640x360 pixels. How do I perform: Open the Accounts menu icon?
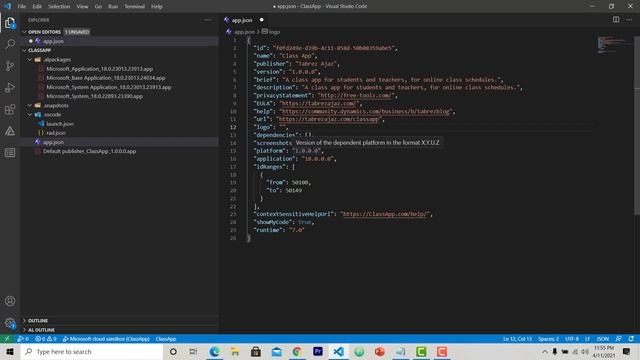click(x=10, y=301)
